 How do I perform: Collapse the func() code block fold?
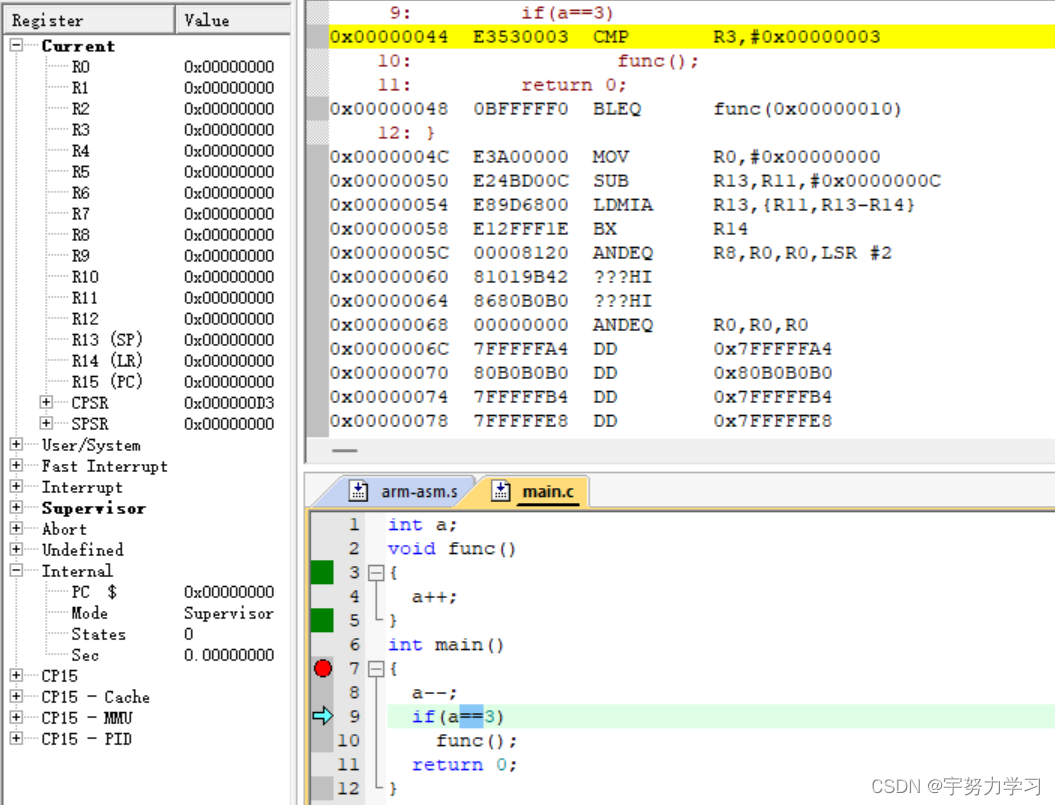click(376, 573)
